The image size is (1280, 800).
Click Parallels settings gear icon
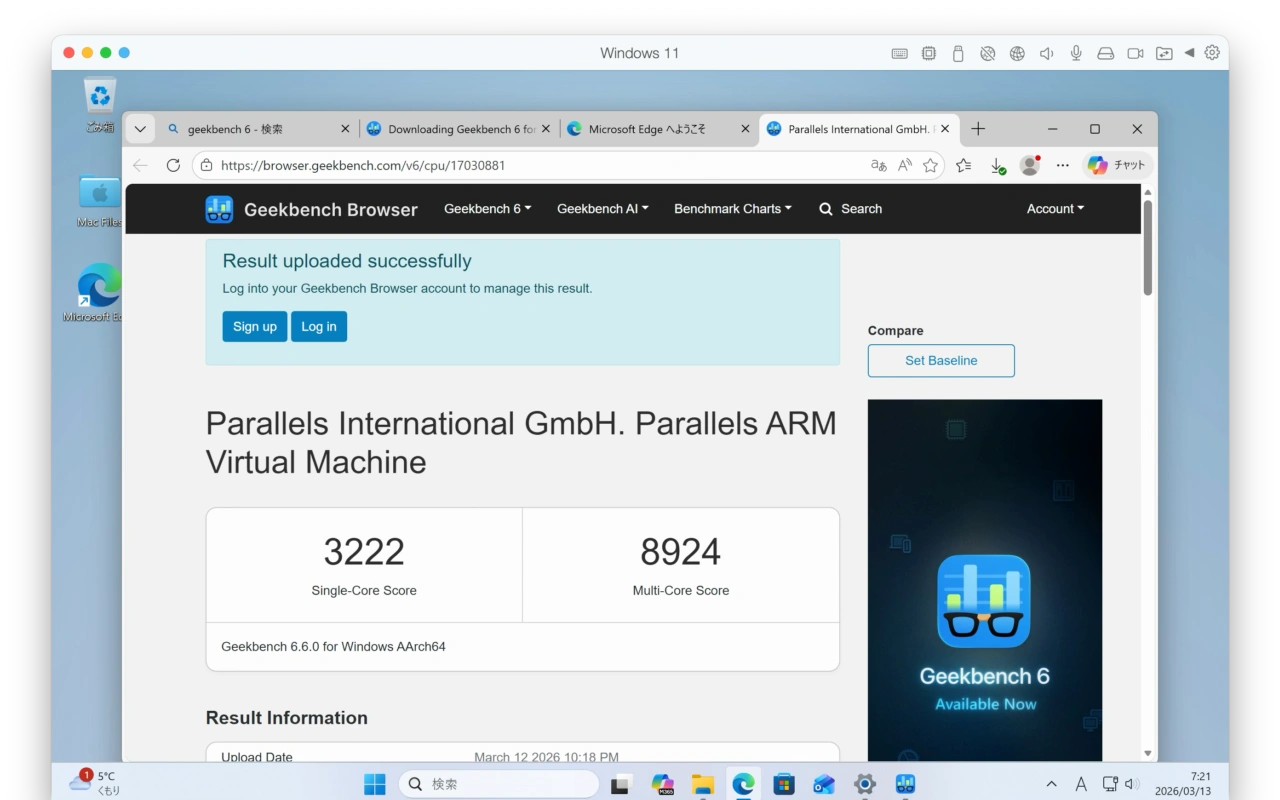coord(1212,53)
